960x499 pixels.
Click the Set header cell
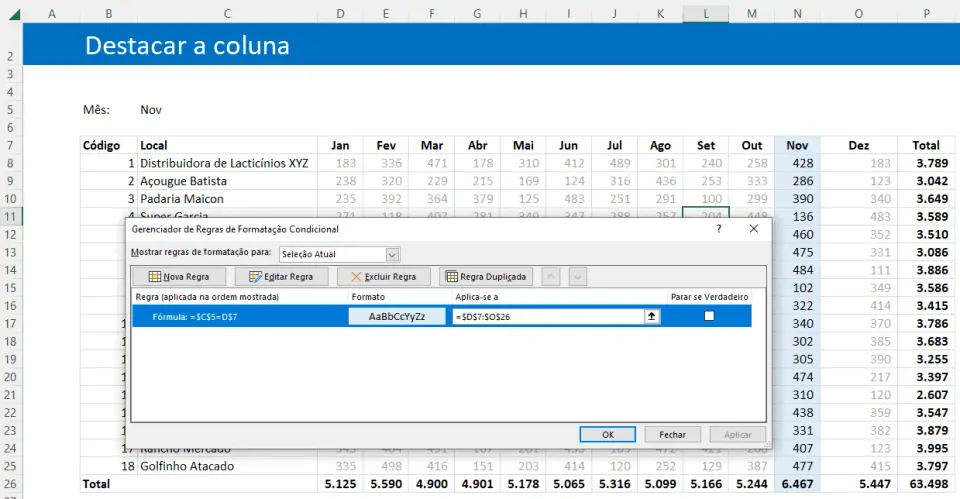pos(706,145)
